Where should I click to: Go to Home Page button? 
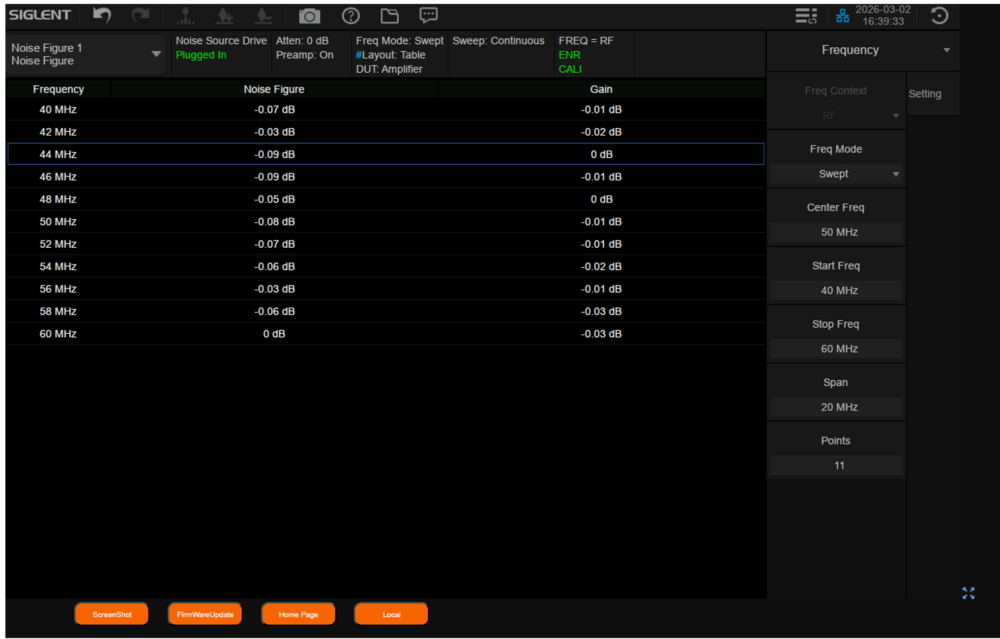click(x=298, y=614)
